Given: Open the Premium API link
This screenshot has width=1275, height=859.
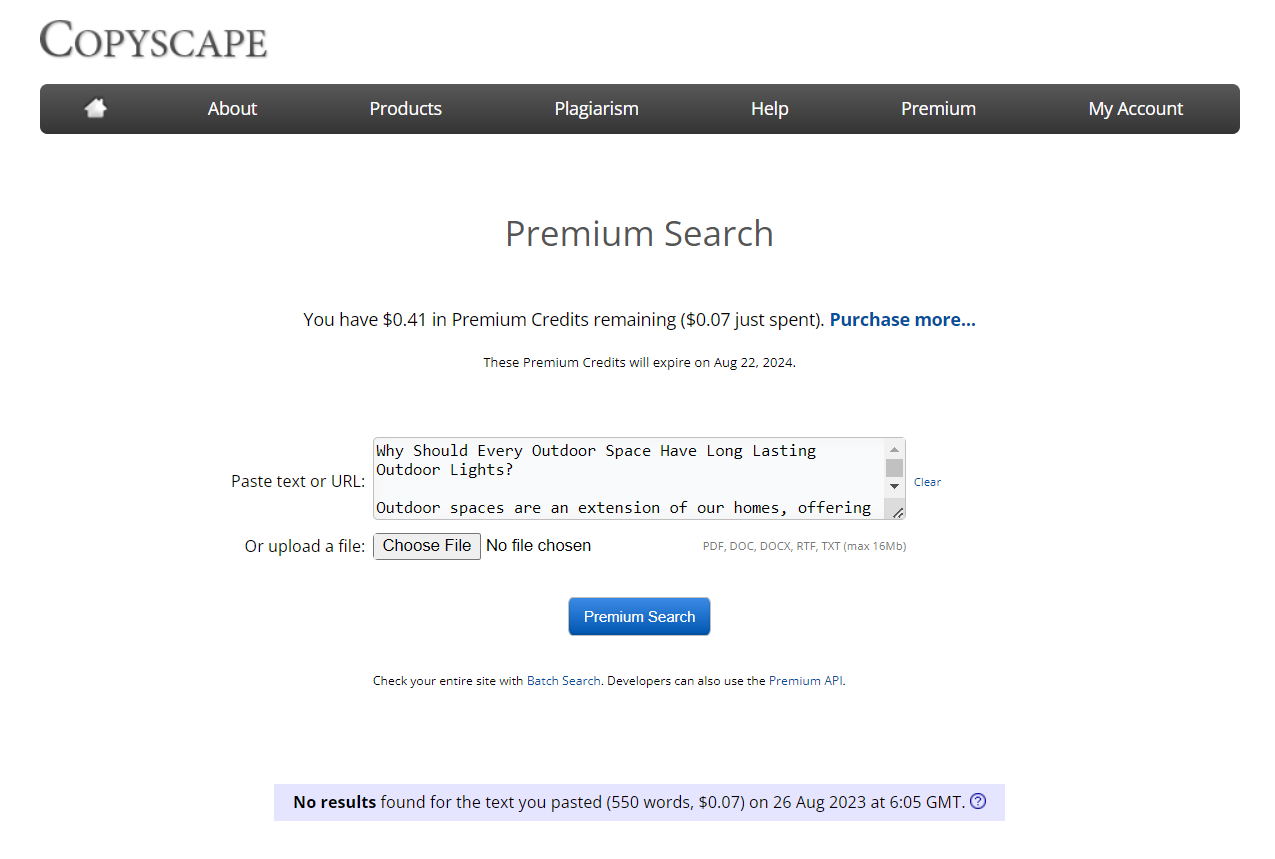Looking at the screenshot, I should pos(806,680).
